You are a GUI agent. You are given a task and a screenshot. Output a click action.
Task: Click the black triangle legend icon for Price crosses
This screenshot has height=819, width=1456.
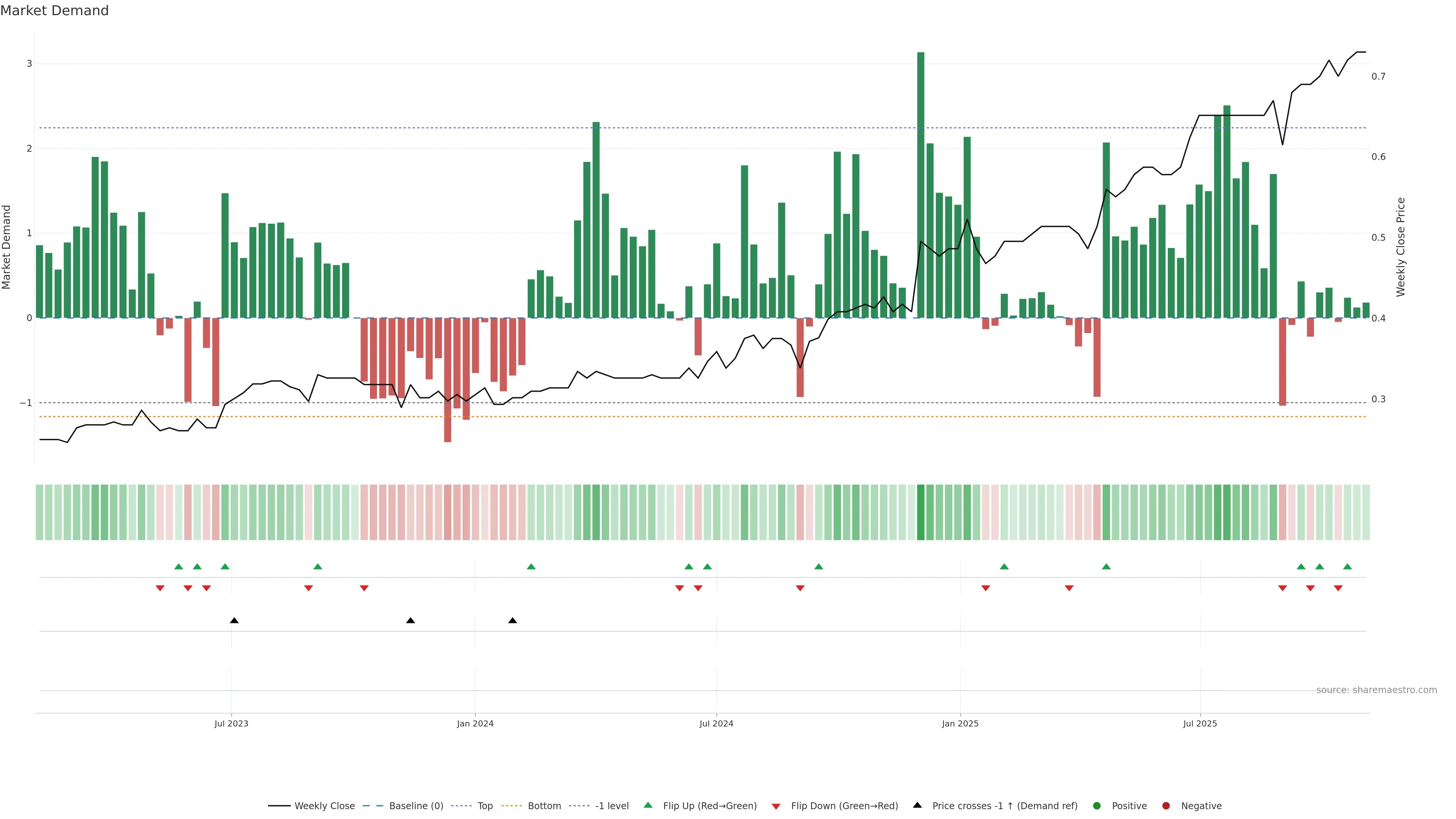pyautogui.click(x=917, y=805)
